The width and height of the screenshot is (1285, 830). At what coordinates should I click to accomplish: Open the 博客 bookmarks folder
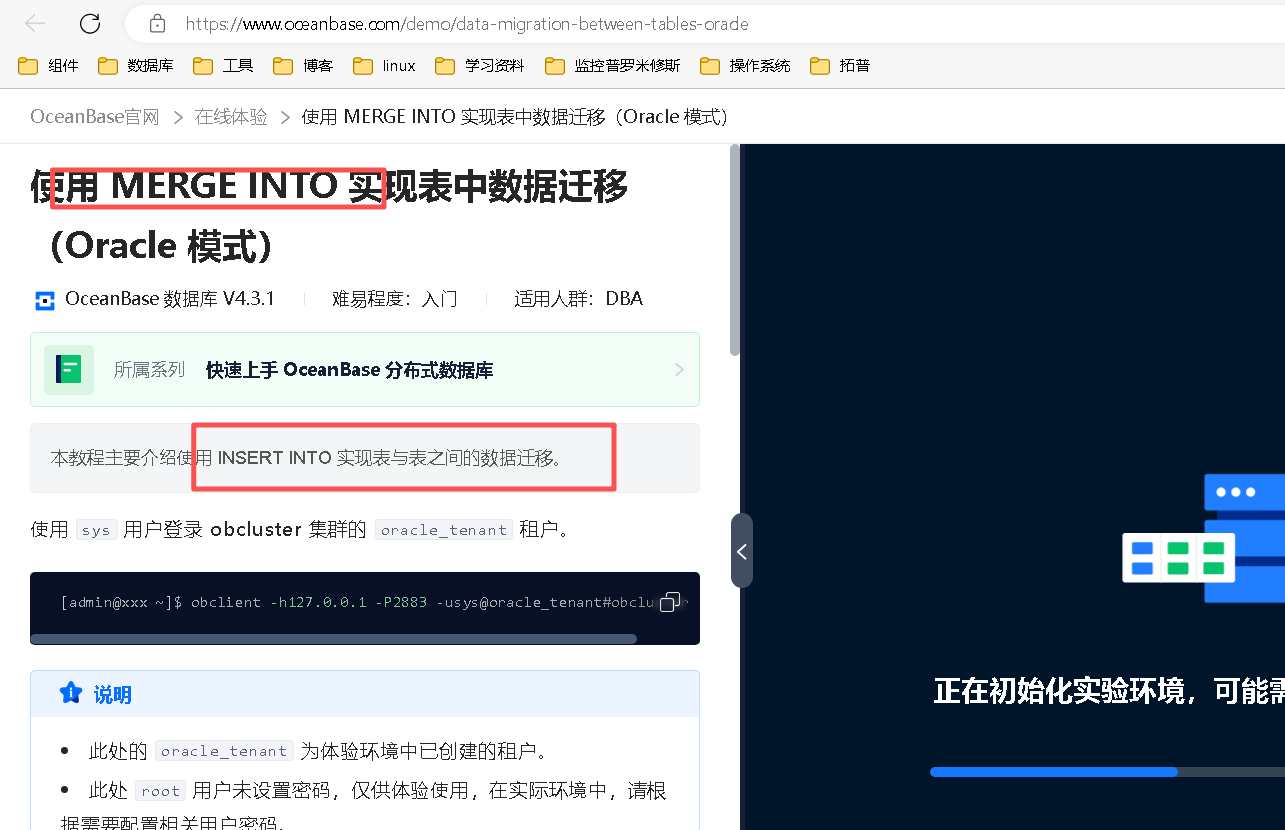coord(303,66)
